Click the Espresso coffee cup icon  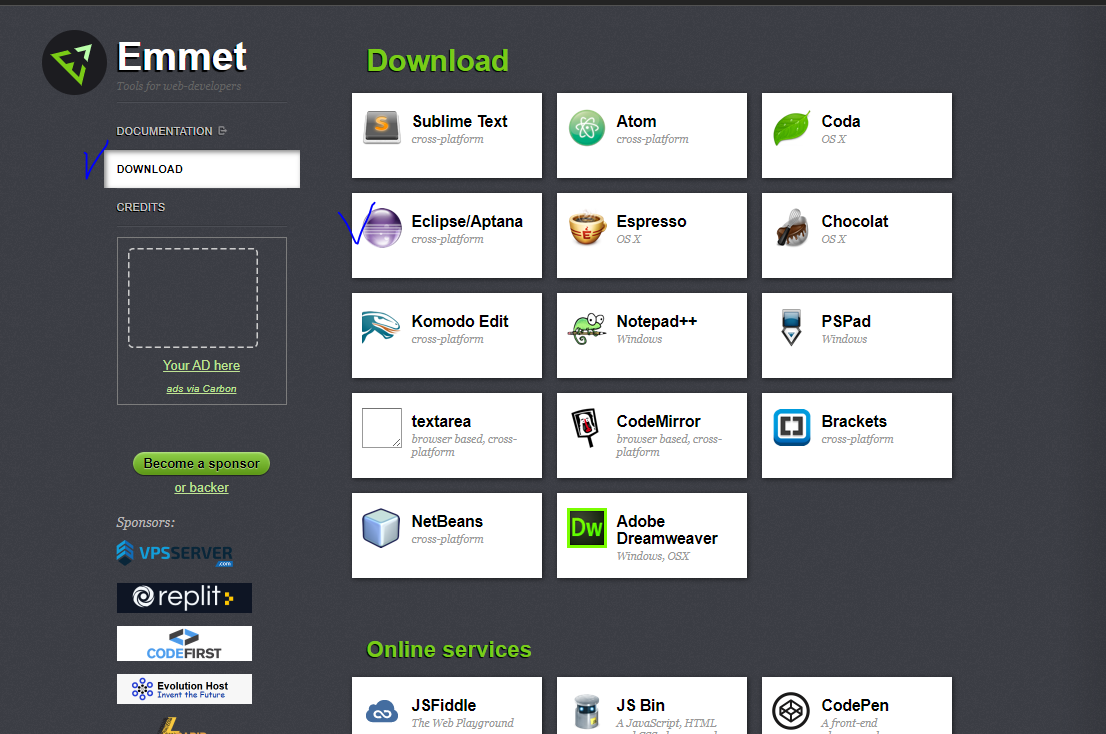coord(587,228)
